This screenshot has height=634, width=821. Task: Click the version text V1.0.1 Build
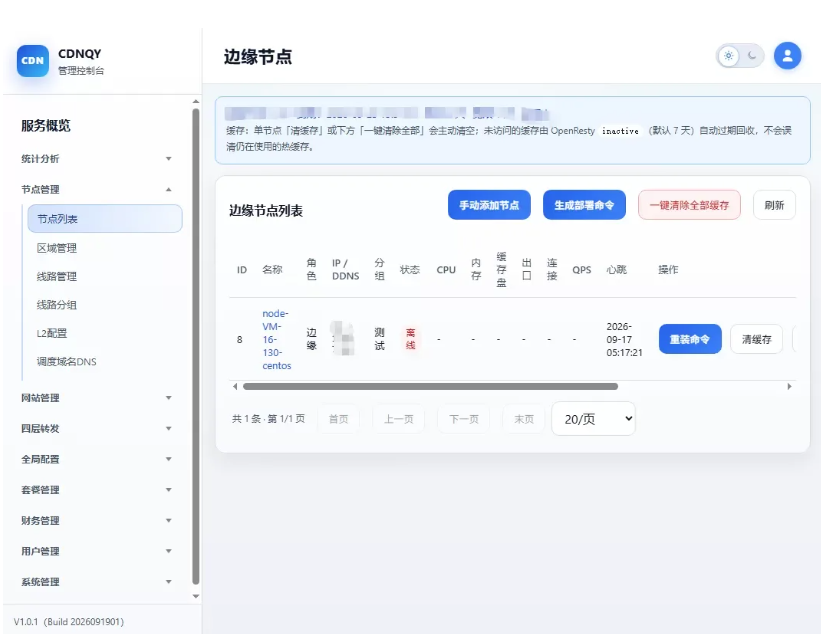point(69,621)
